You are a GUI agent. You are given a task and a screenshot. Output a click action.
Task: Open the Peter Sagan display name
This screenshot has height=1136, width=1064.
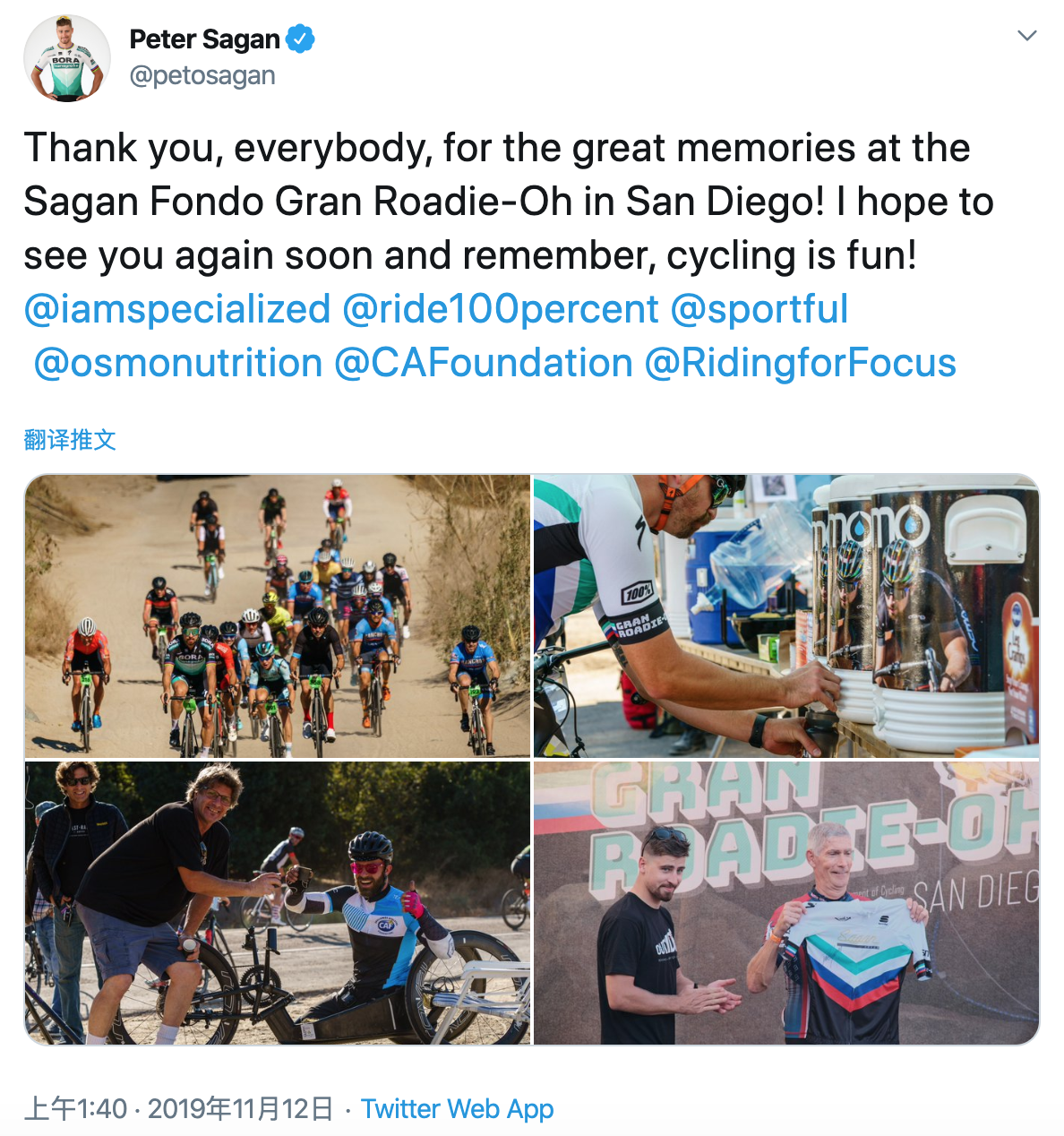pyautogui.click(x=205, y=39)
